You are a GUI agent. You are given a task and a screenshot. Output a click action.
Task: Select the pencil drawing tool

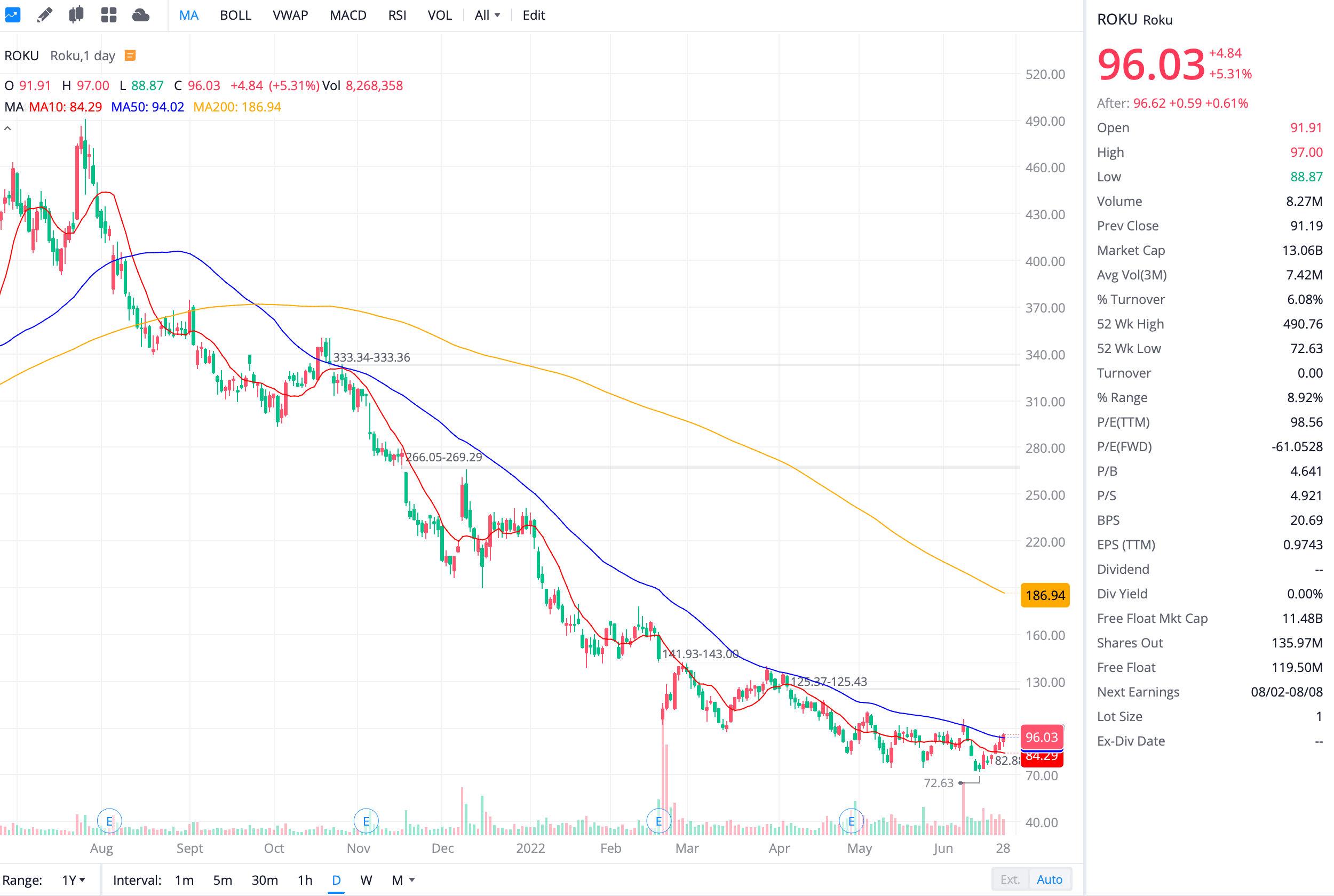pos(45,15)
